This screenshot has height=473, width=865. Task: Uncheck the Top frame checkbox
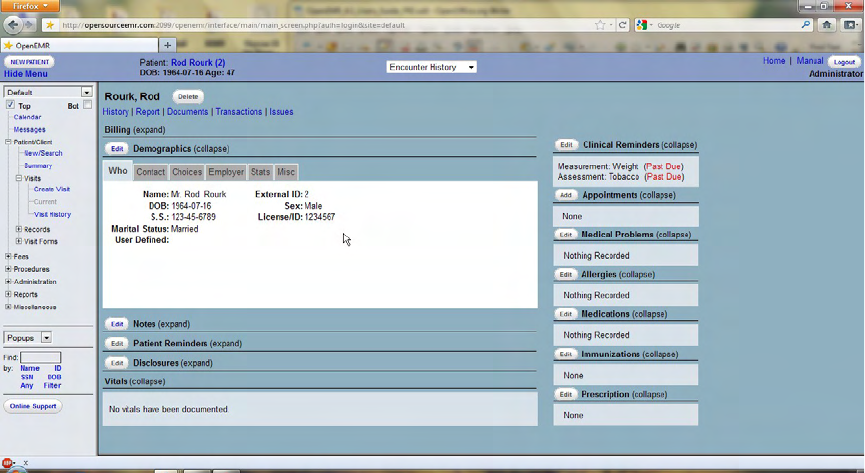point(10,105)
